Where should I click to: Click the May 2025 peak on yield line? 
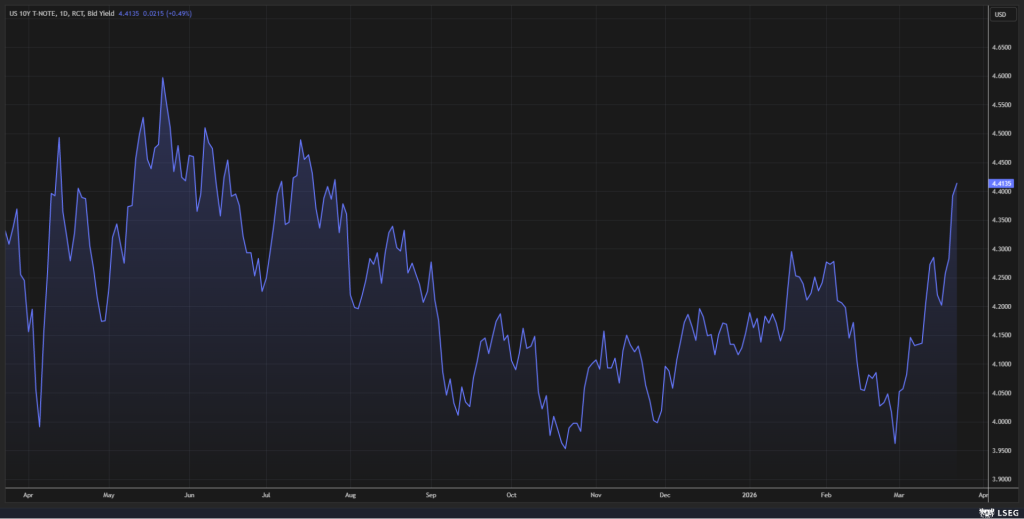coord(162,78)
